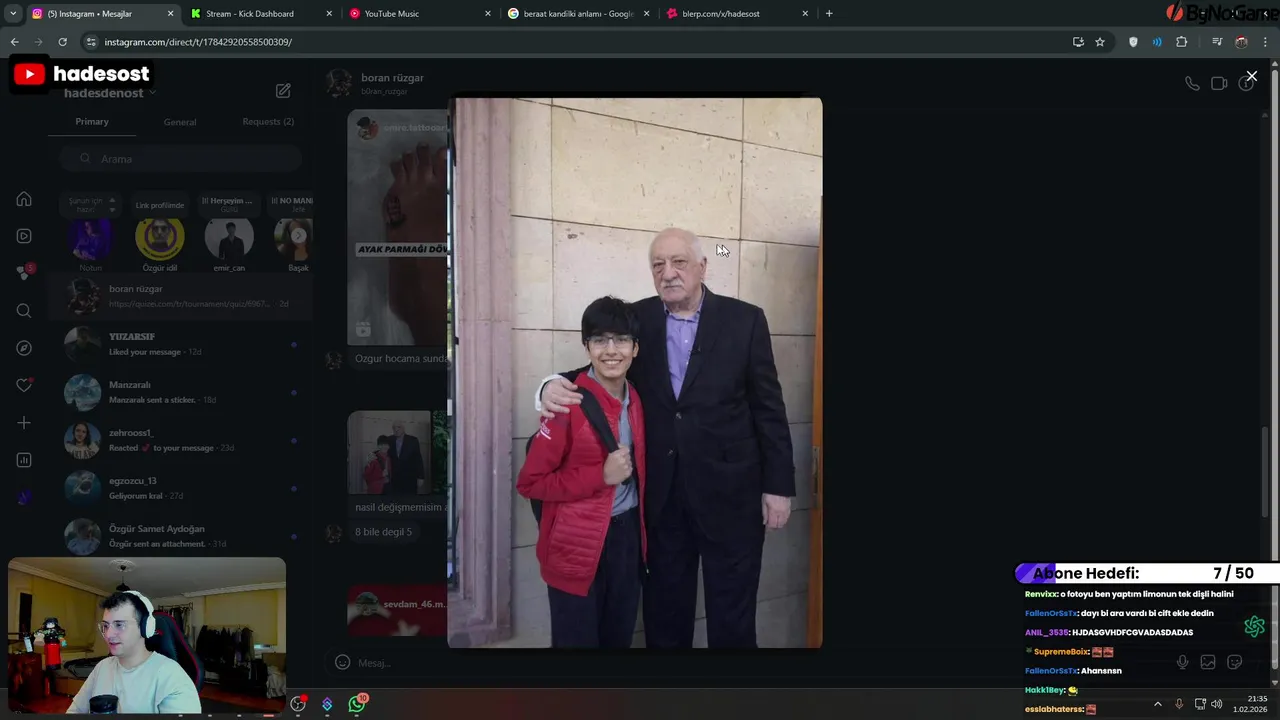Open the YUZARSIF conversation

[180, 344]
